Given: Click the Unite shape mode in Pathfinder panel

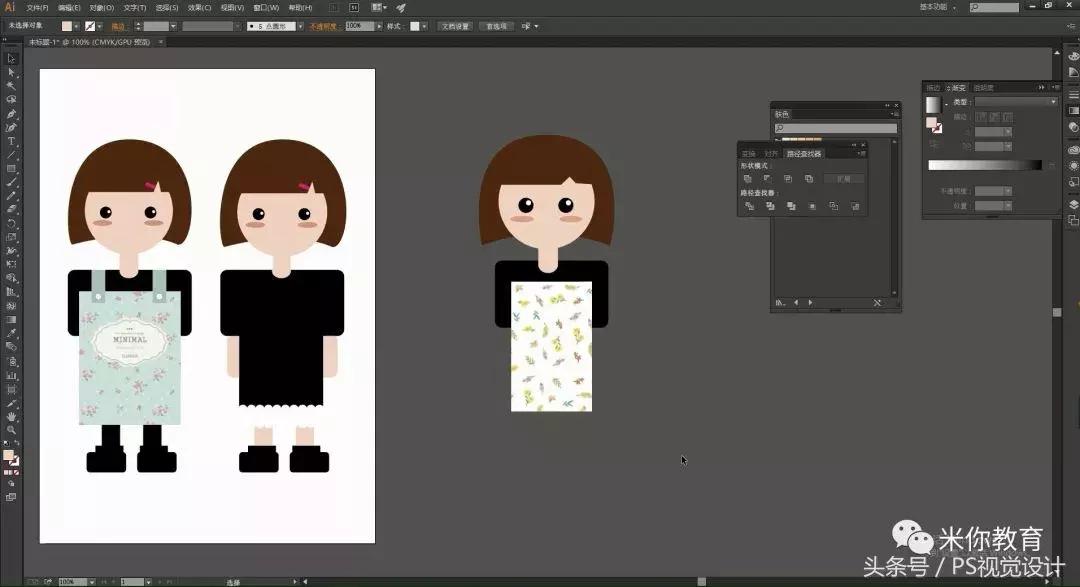Looking at the screenshot, I should click(x=748, y=178).
